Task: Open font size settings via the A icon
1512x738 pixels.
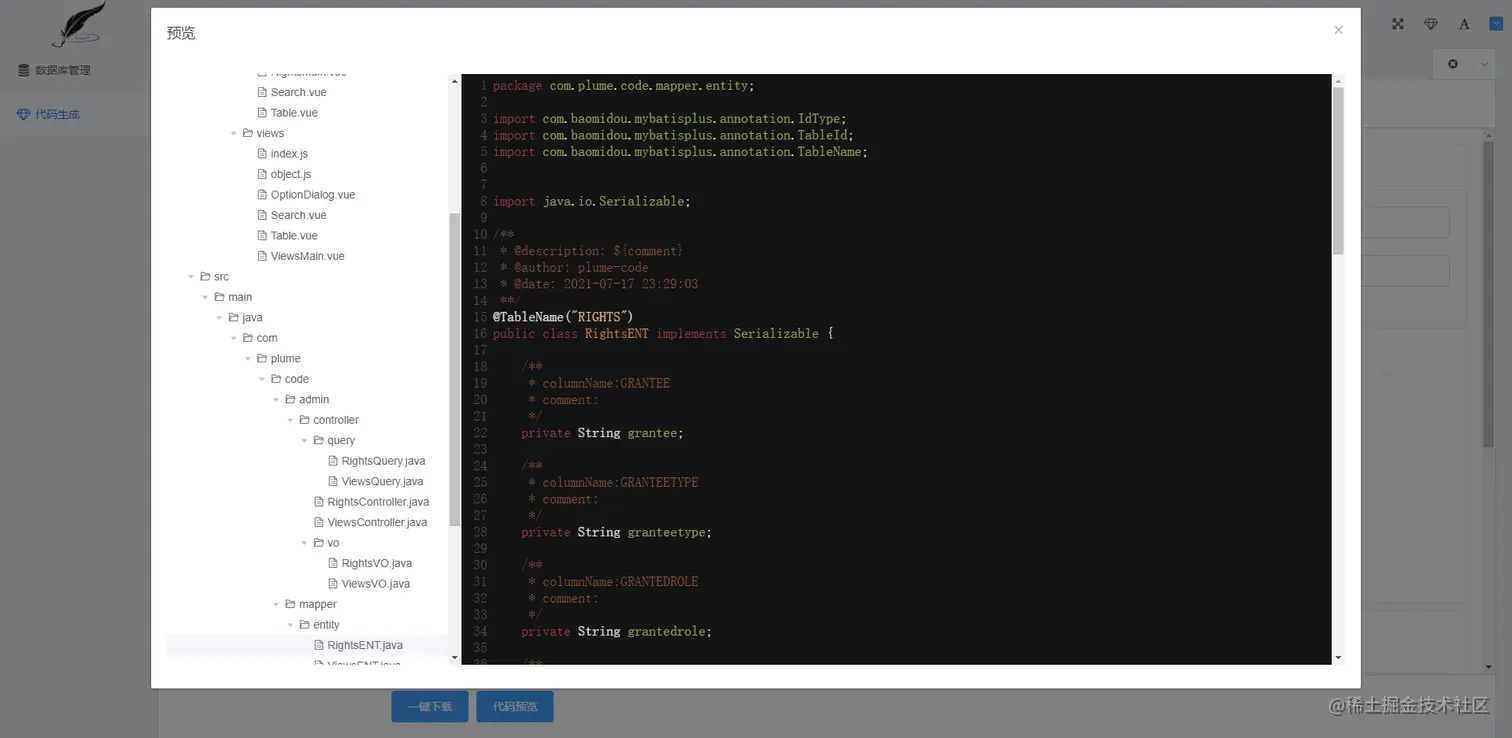Action: tap(1464, 24)
